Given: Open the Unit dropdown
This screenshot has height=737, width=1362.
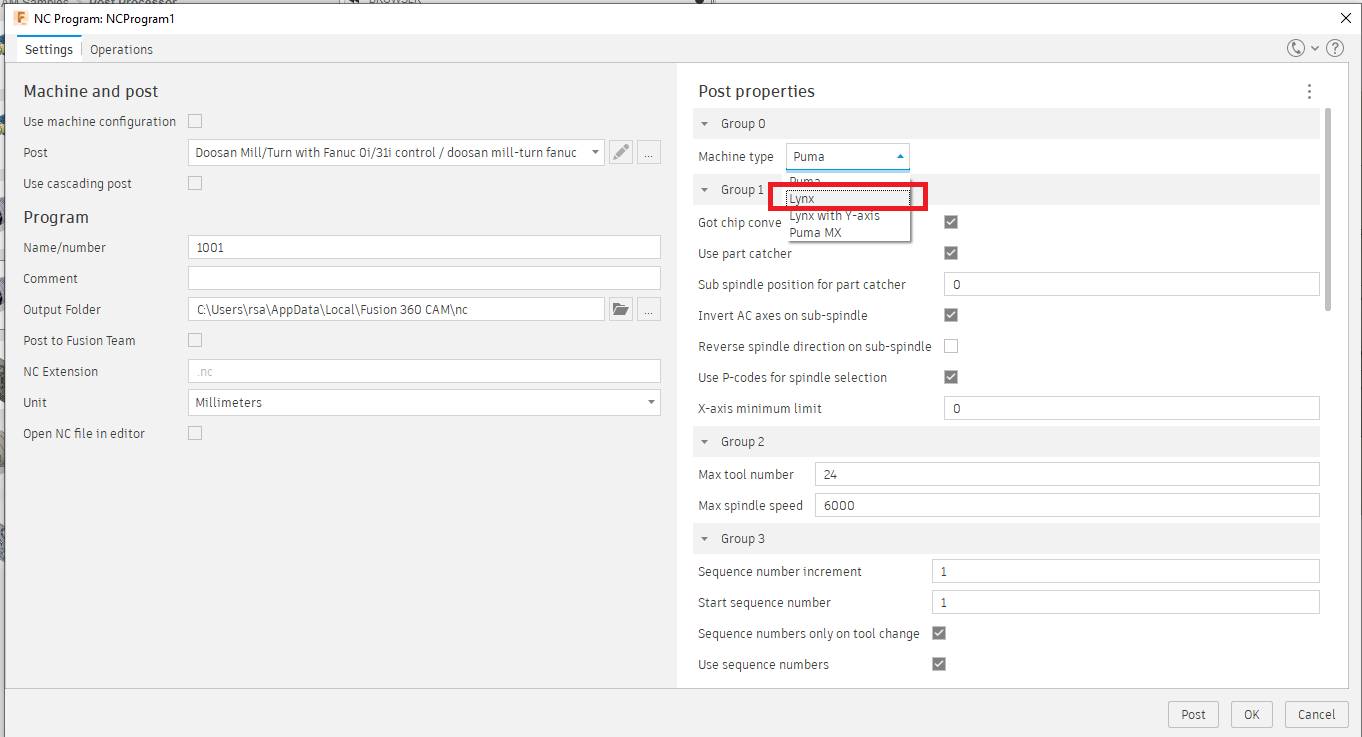Looking at the screenshot, I should point(424,403).
